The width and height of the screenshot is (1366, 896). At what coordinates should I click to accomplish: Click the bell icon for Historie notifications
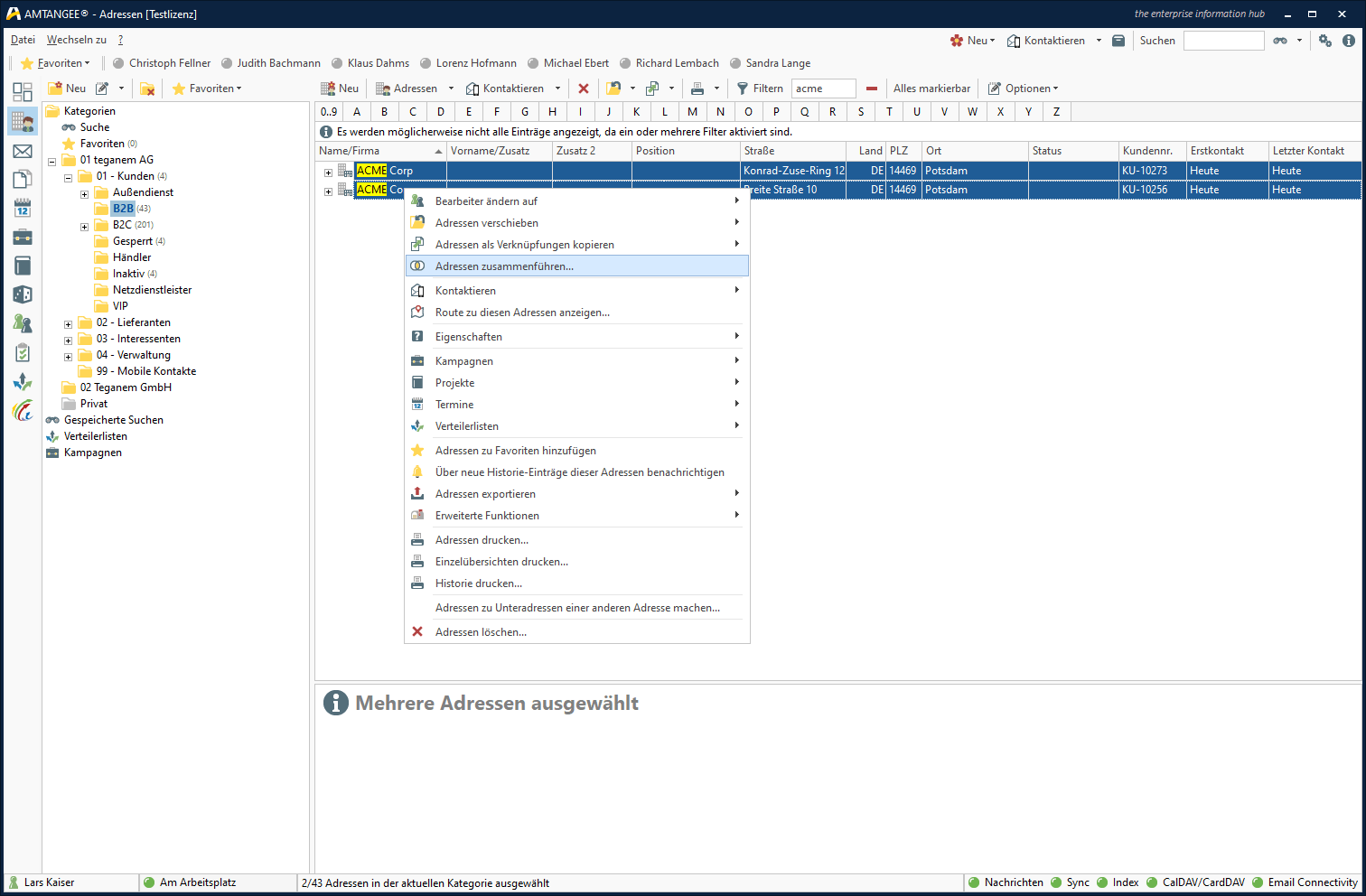pyautogui.click(x=417, y=472)
